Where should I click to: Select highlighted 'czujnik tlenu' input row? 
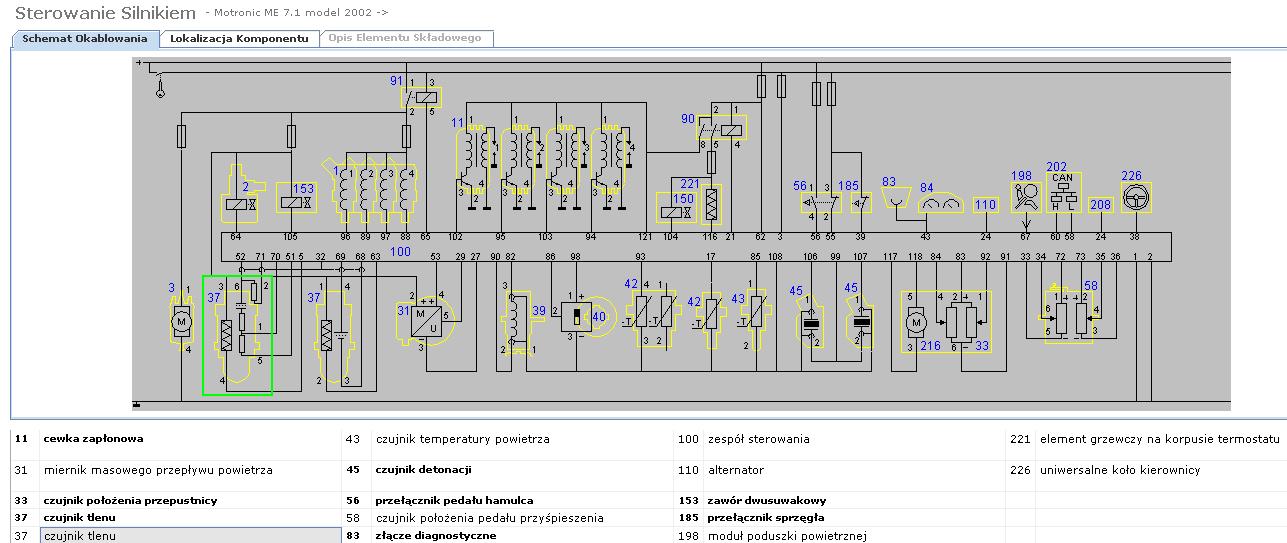point(190,536)
